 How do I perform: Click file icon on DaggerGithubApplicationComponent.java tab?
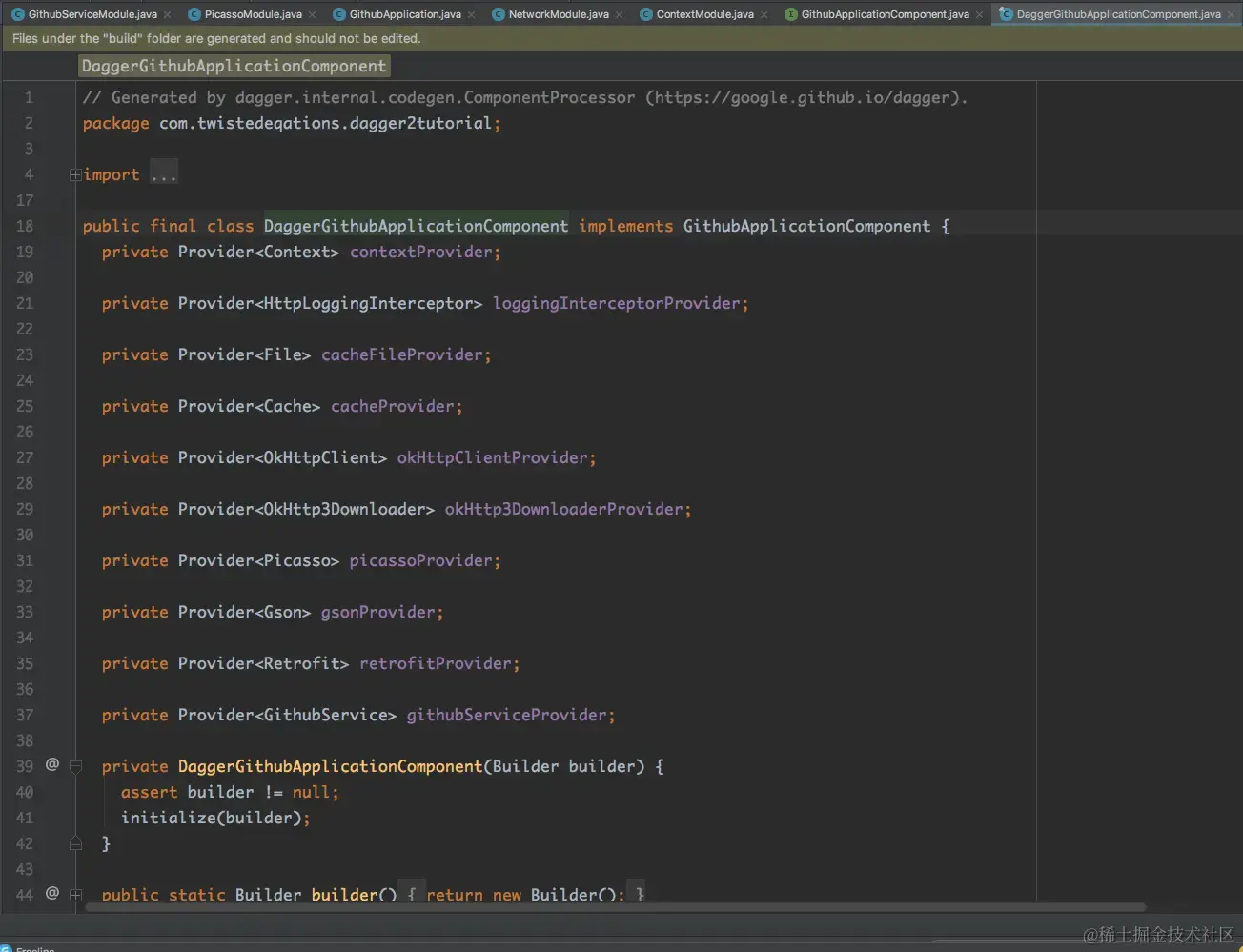point(1006,14)
